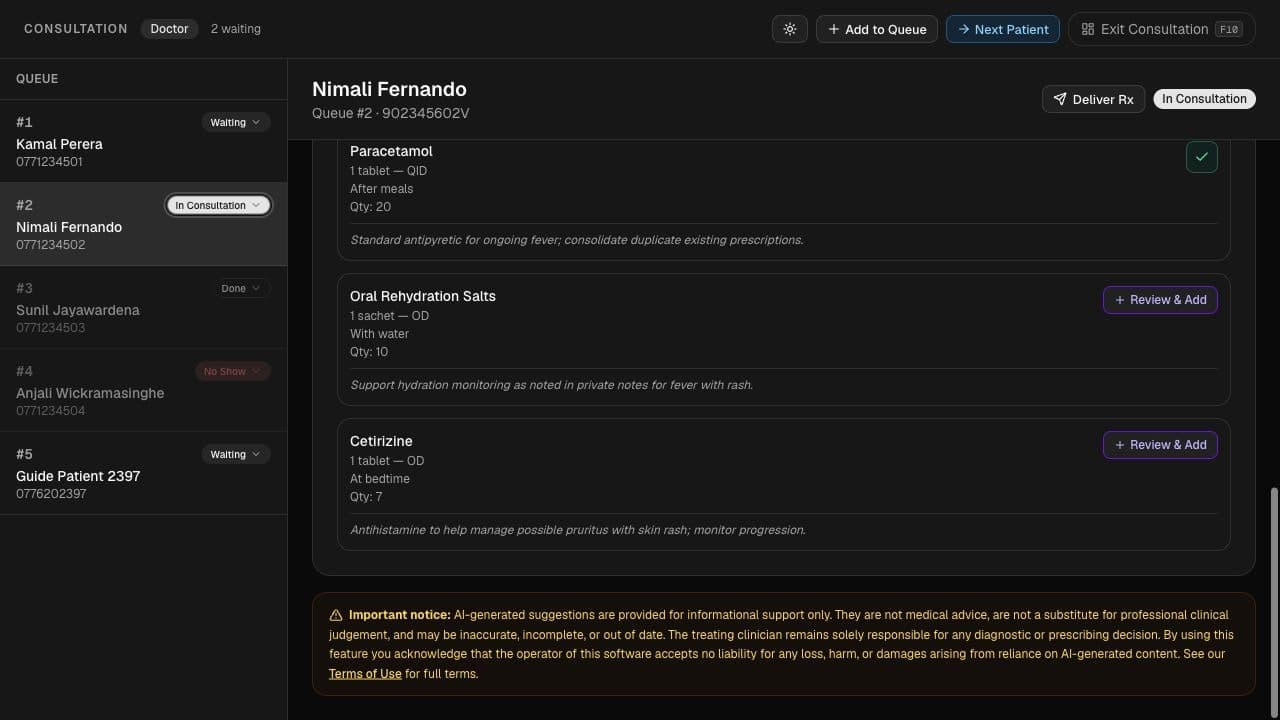Toggle the light/dark theme sun icon
1280x720 pixels.
(x=789, y=29)
